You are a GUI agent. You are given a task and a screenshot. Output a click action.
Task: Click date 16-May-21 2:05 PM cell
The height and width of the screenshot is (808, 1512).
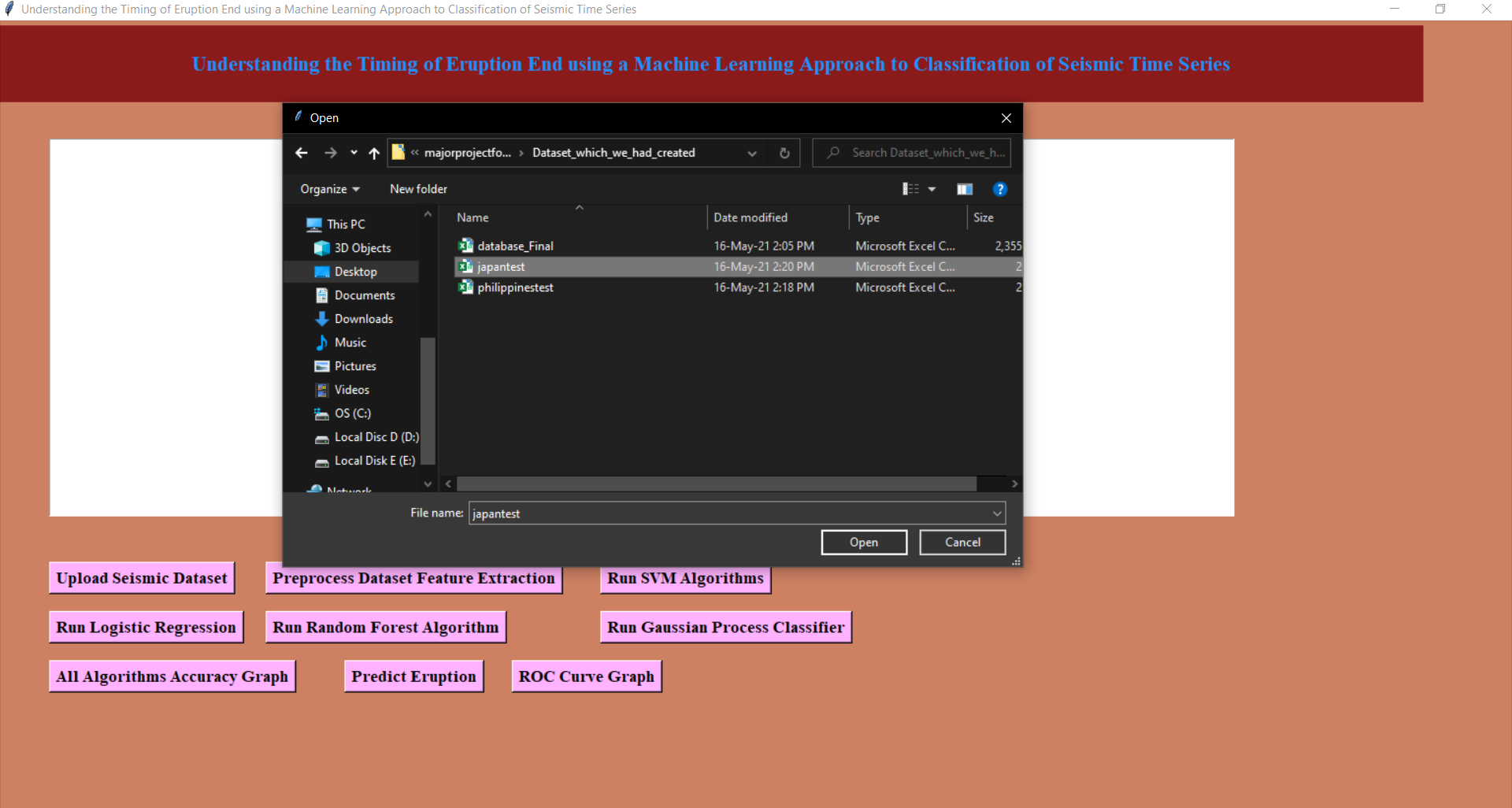764,246
